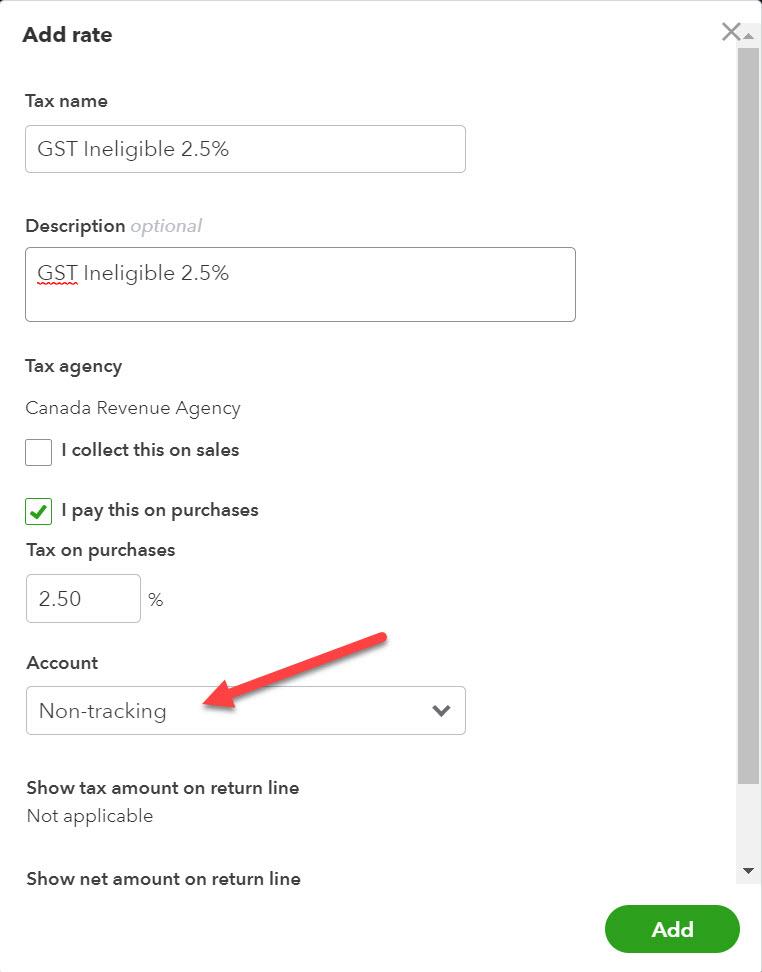The height and width of the screenshot is (972, 762).
Task: Click the 'Show tax amount on return line' label
Action: point(162,788)
